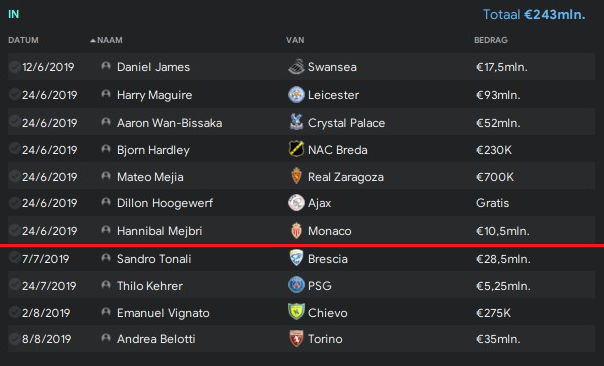Screen dimensions: 604x366
Task: Select the IN transfers tab label
Action: 13,14
